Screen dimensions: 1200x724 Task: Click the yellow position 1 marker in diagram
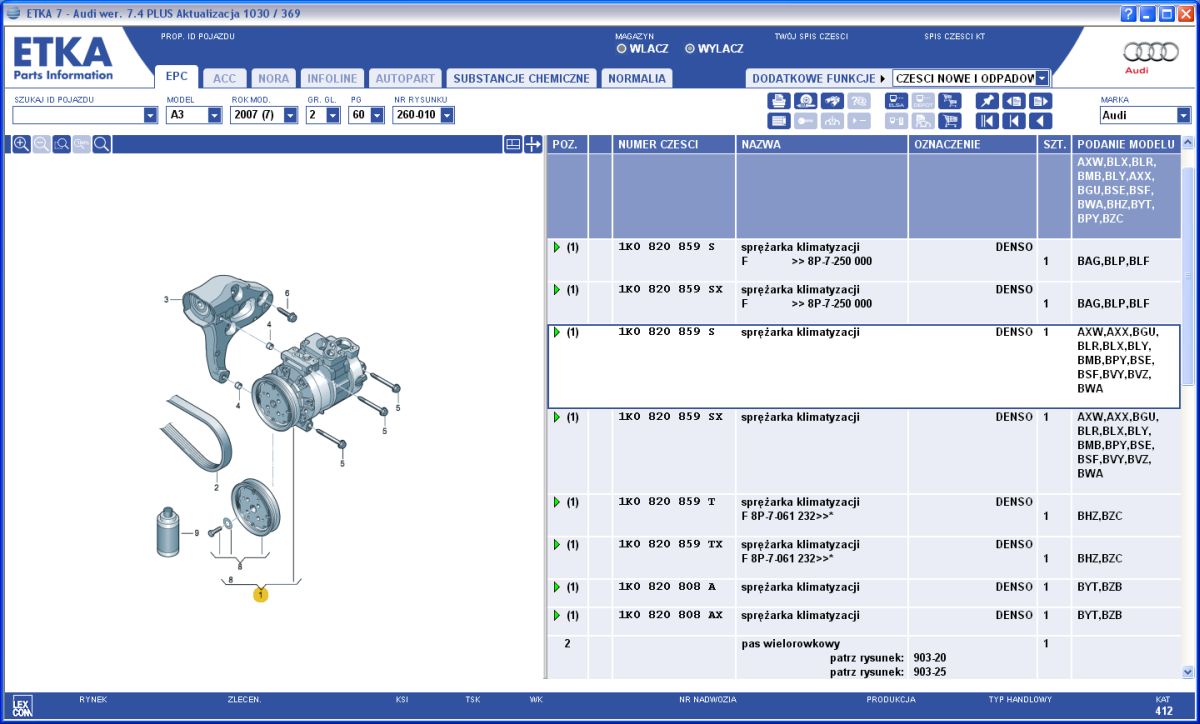coord(261,595)
